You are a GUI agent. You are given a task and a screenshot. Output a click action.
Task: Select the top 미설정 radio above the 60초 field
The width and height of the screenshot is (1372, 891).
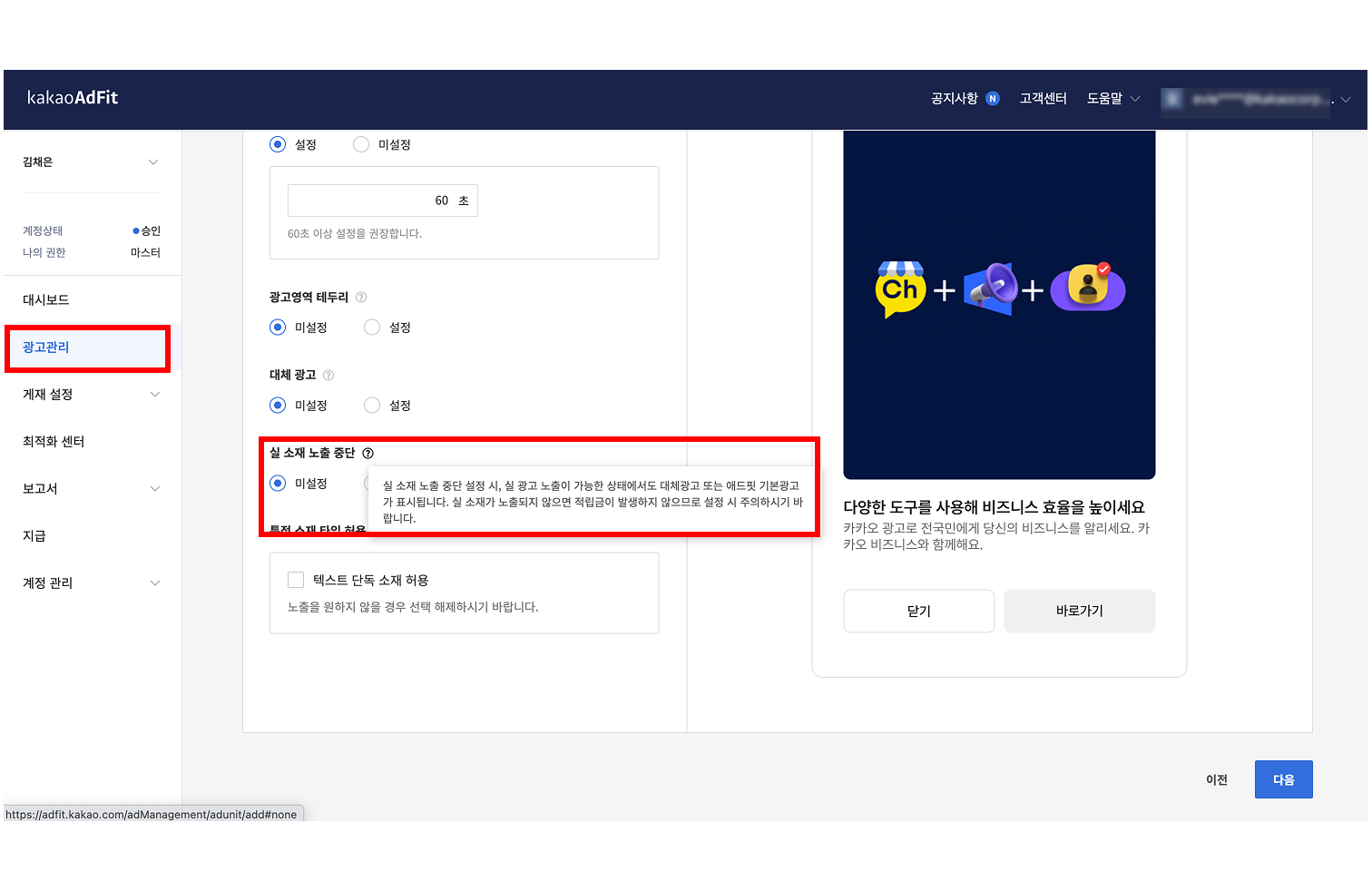(361, 145)
